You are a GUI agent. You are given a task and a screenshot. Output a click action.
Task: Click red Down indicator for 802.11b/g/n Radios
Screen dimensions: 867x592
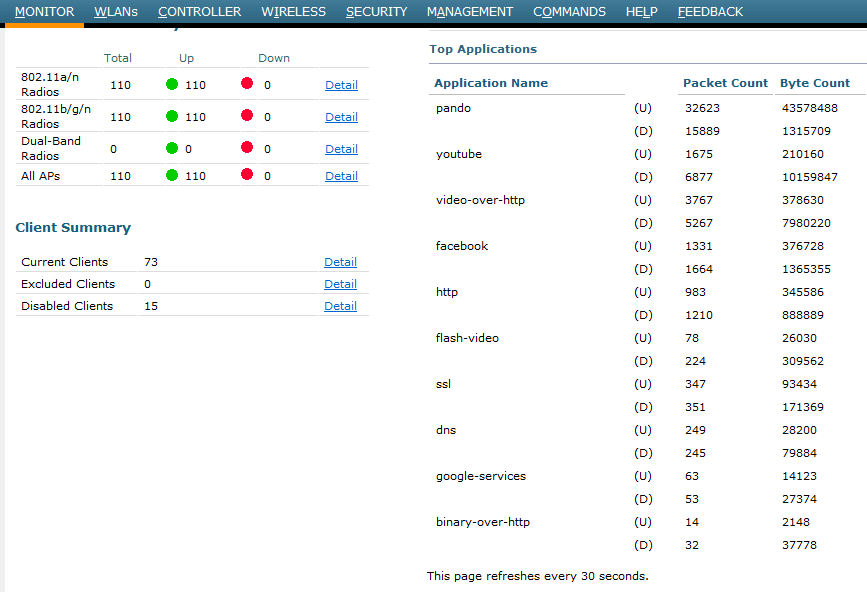tap(247, 116)
